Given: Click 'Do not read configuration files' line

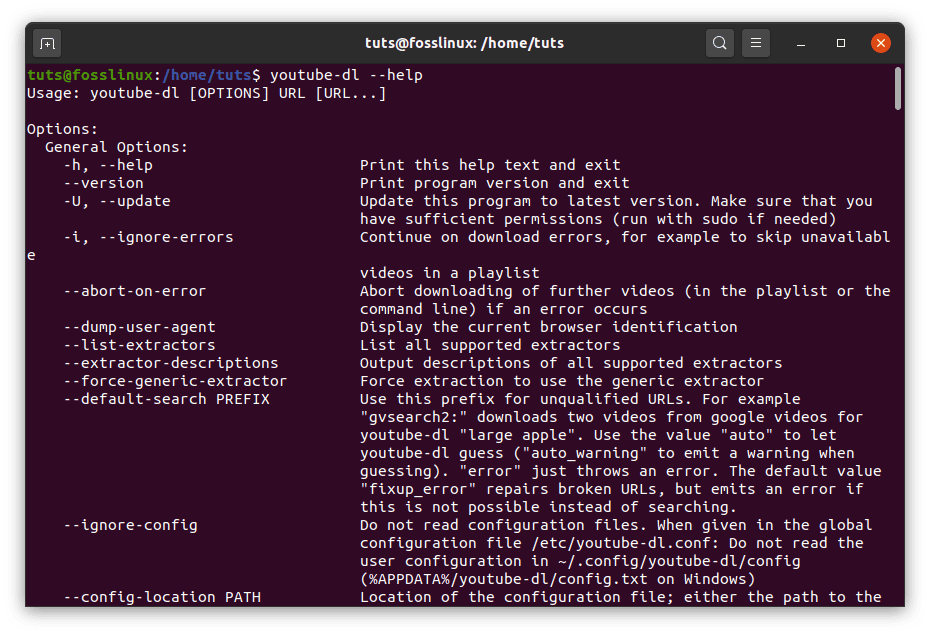Looking at the screenshot, I should pyautogui.click(x=616, y=525).
